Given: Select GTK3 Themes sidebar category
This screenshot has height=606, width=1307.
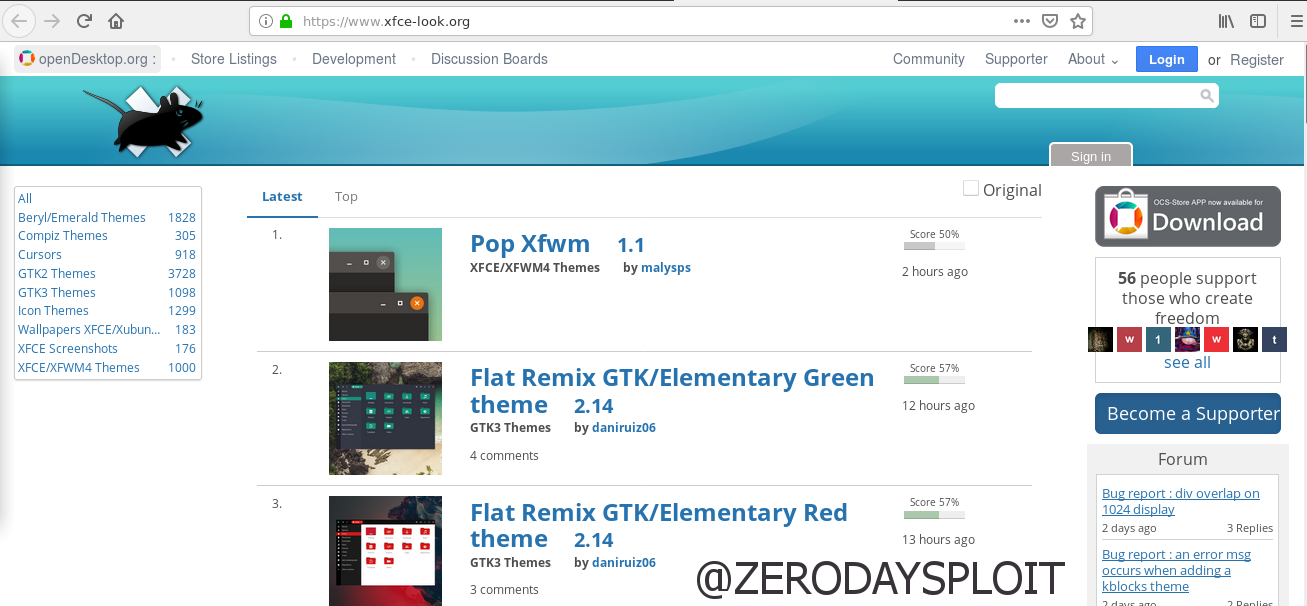Looking at the screenshot, I should click(57, 292).
